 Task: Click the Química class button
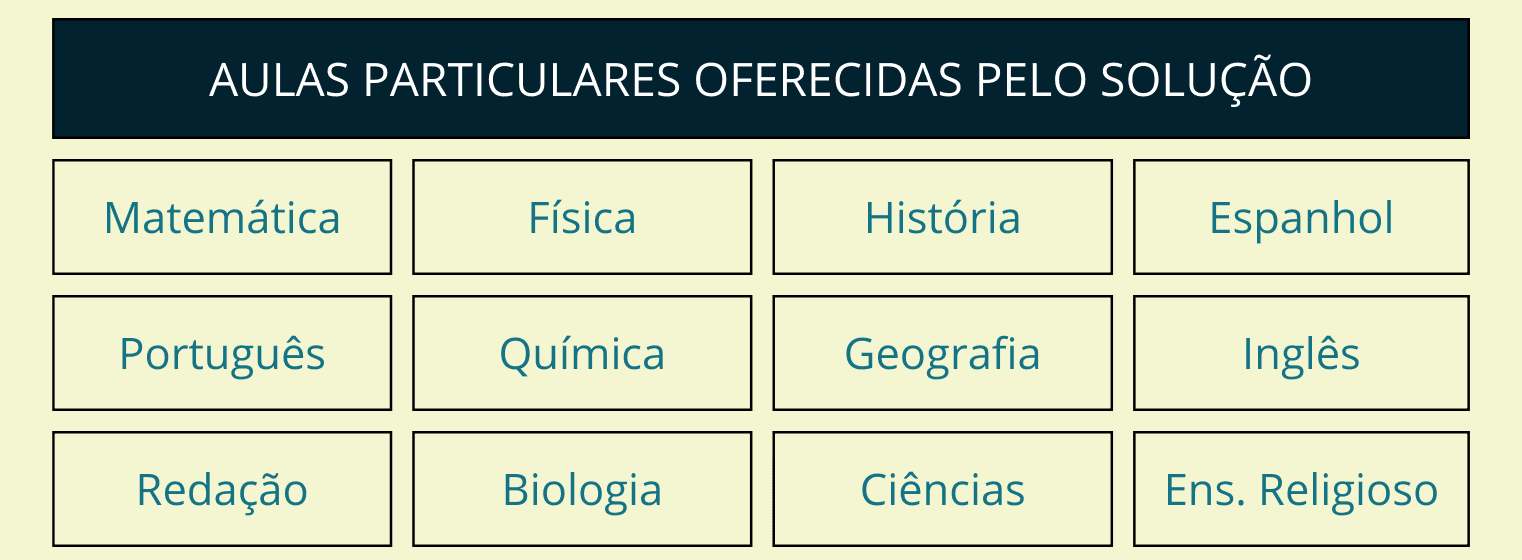click(582, 353)
